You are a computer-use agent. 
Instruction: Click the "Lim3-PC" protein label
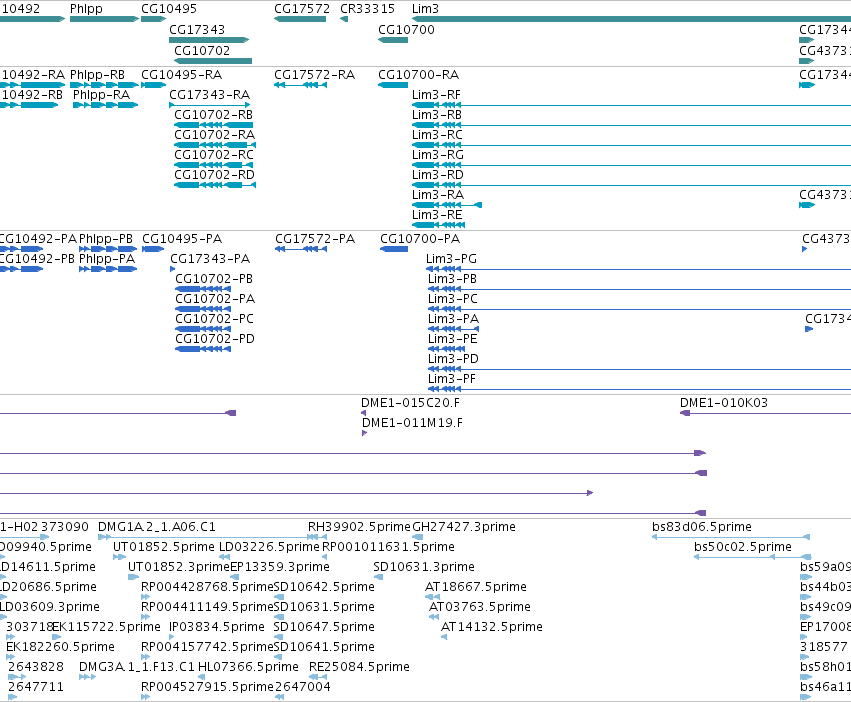pos(453,299)
